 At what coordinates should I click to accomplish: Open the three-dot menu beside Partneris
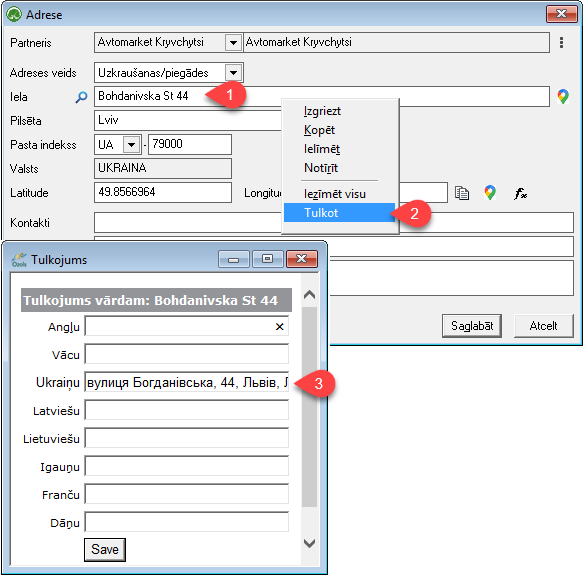[x=561, y=43]
